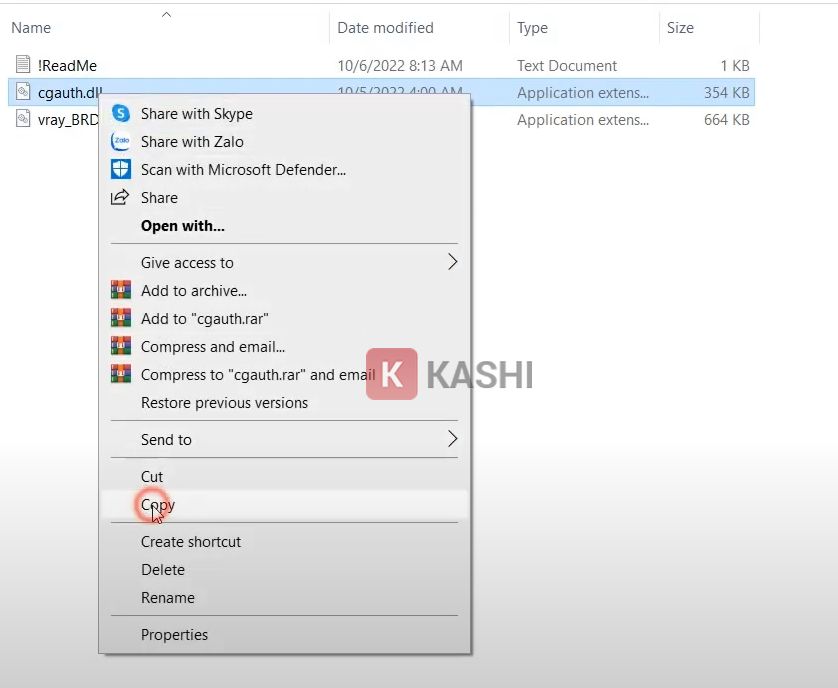Viewport: 838px width, 688px height.
Task: Click the !ReadMe text document icon
Action: (23, 66)
